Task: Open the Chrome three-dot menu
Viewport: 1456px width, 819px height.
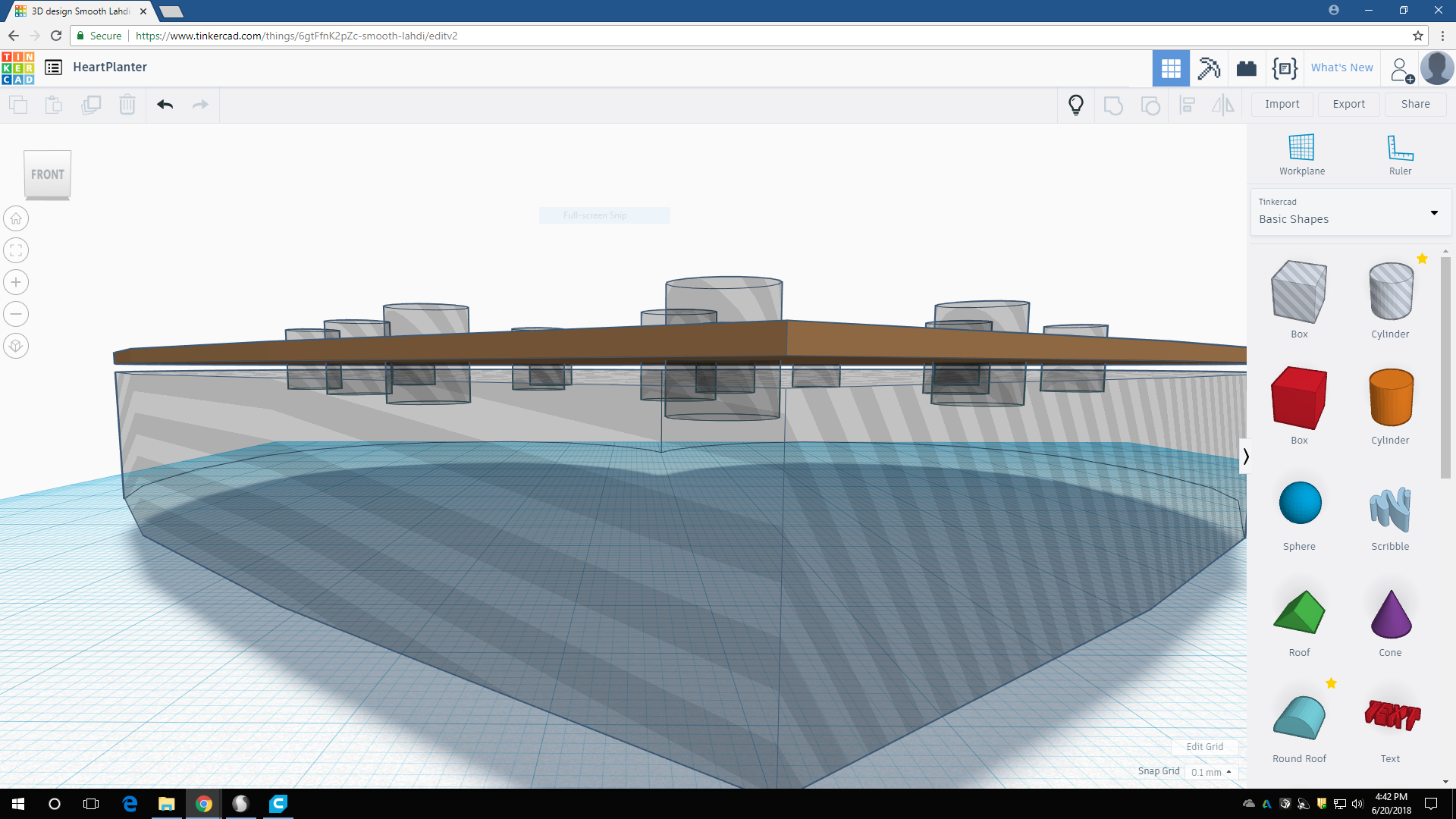Action: coord(1442,36)
